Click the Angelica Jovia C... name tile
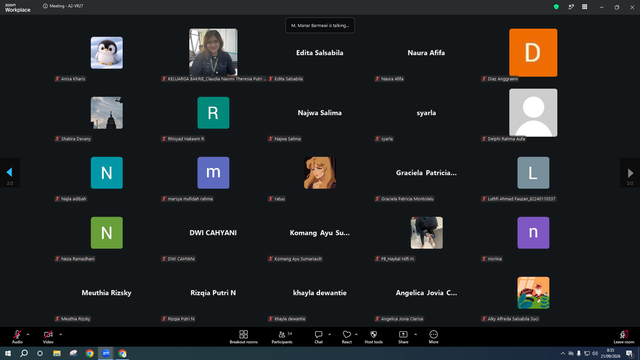 426,293
